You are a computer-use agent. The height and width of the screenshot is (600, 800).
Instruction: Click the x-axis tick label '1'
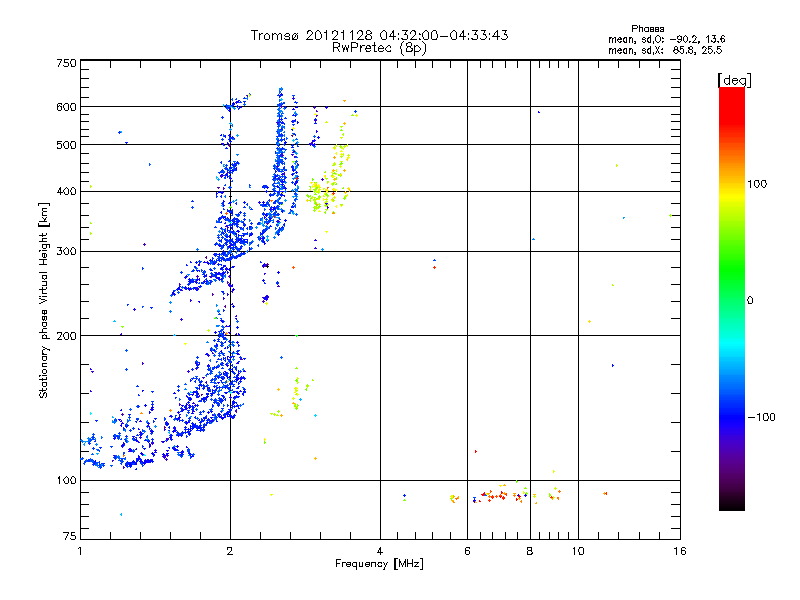(x=80, y=551)
